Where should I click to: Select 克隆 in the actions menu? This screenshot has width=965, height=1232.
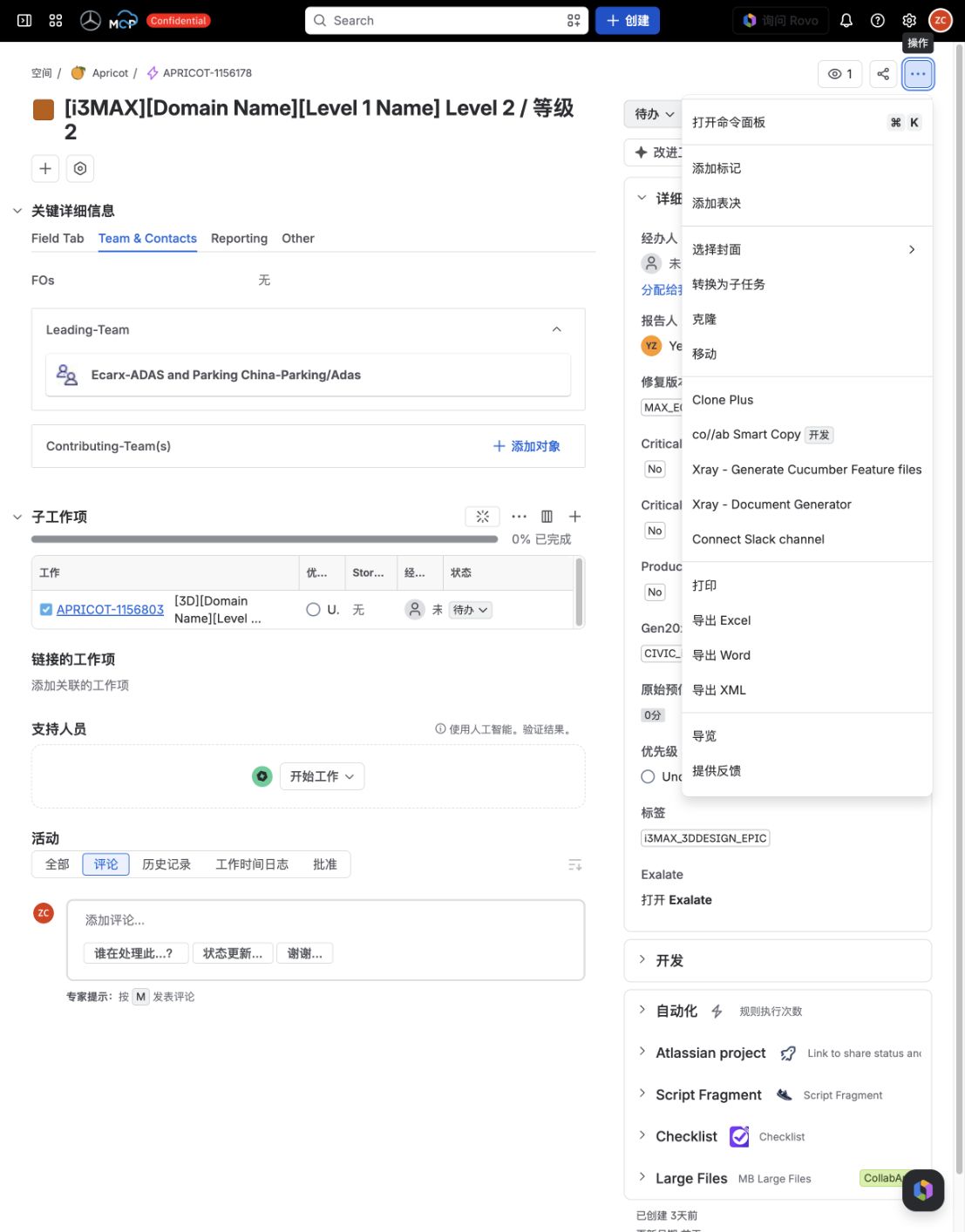(x=807, y=319)
